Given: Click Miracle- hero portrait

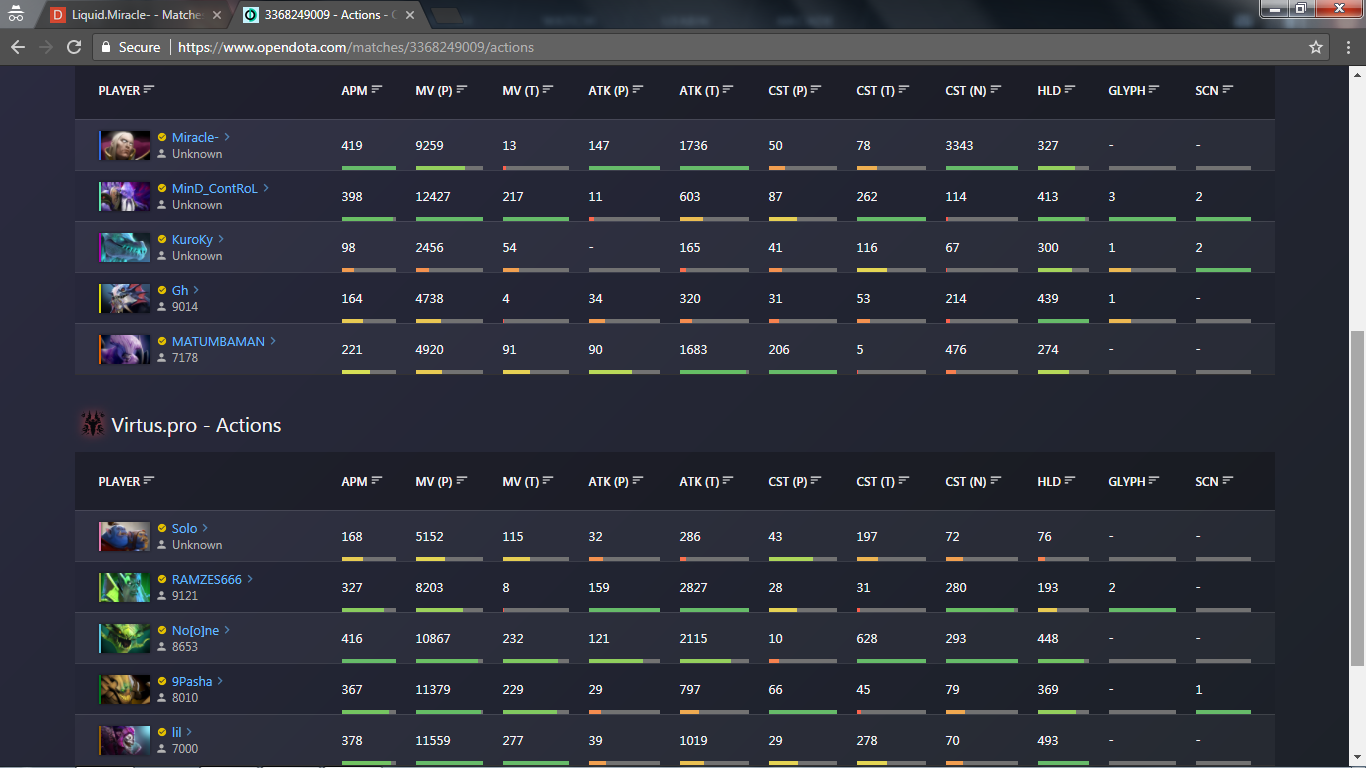Looking at the screenshot, I should click(x=124, y=145).
